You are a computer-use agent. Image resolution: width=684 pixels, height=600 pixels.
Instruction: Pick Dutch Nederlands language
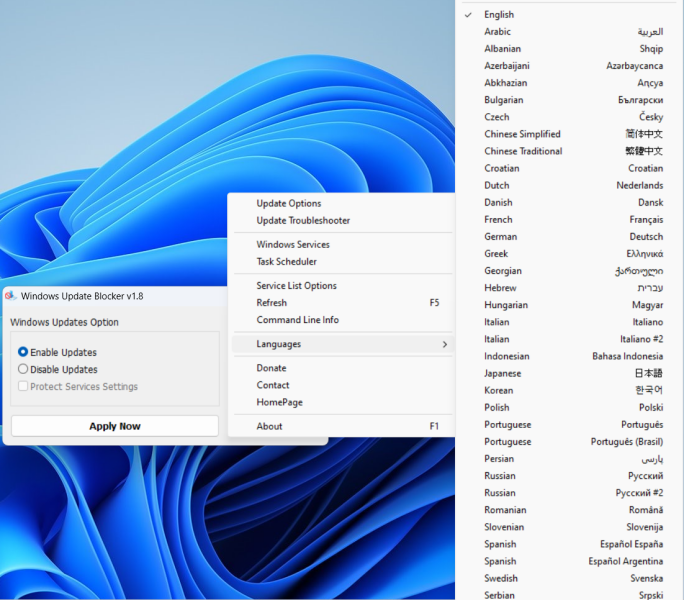click(569, 185)
